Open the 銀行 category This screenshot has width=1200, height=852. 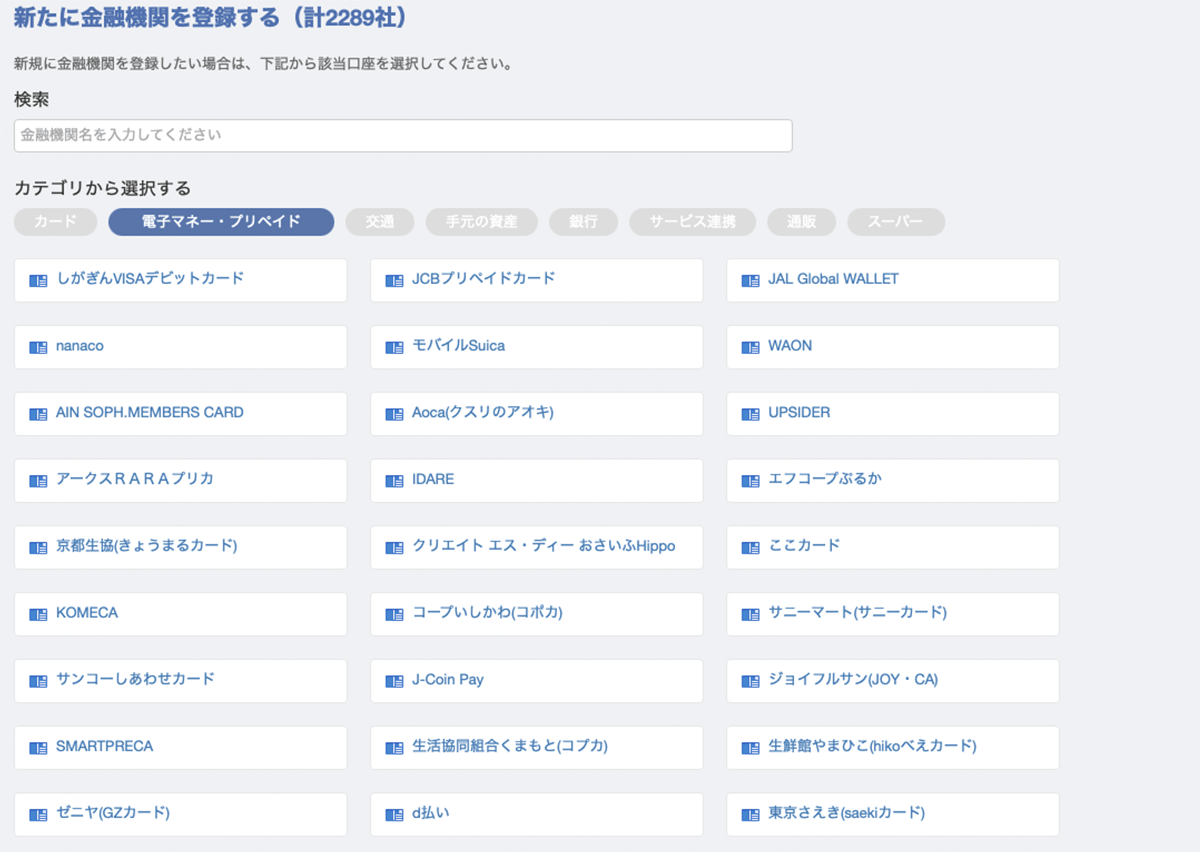(583, 222)
